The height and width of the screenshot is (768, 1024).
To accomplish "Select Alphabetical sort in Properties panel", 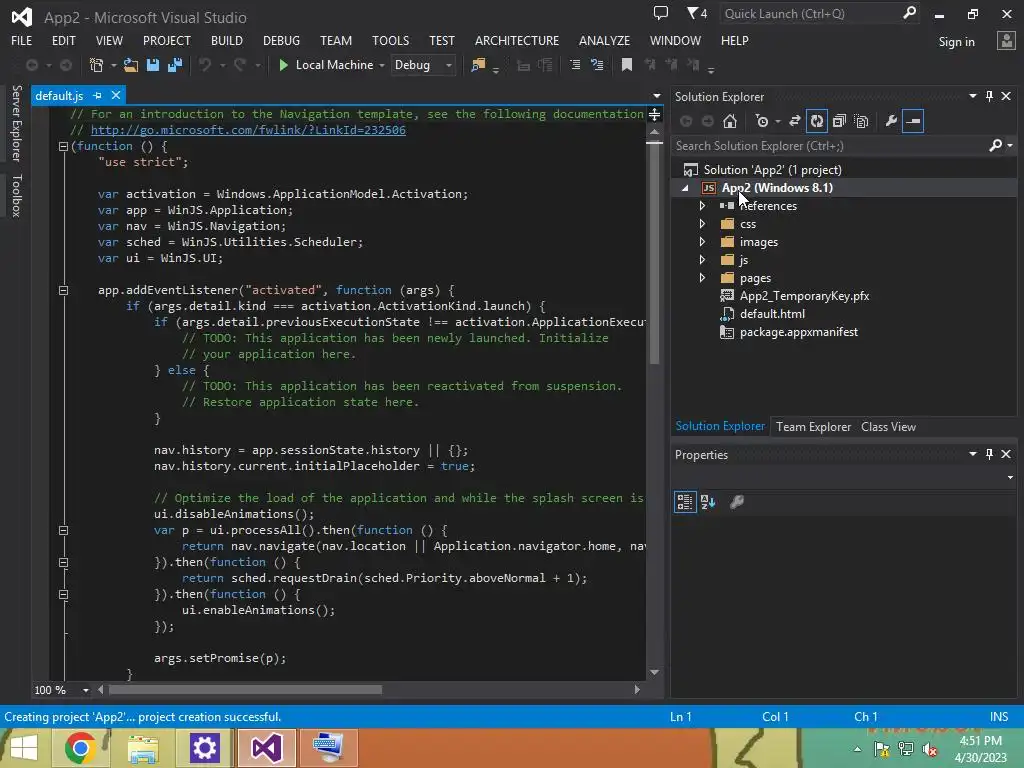I will pos(708,502).
